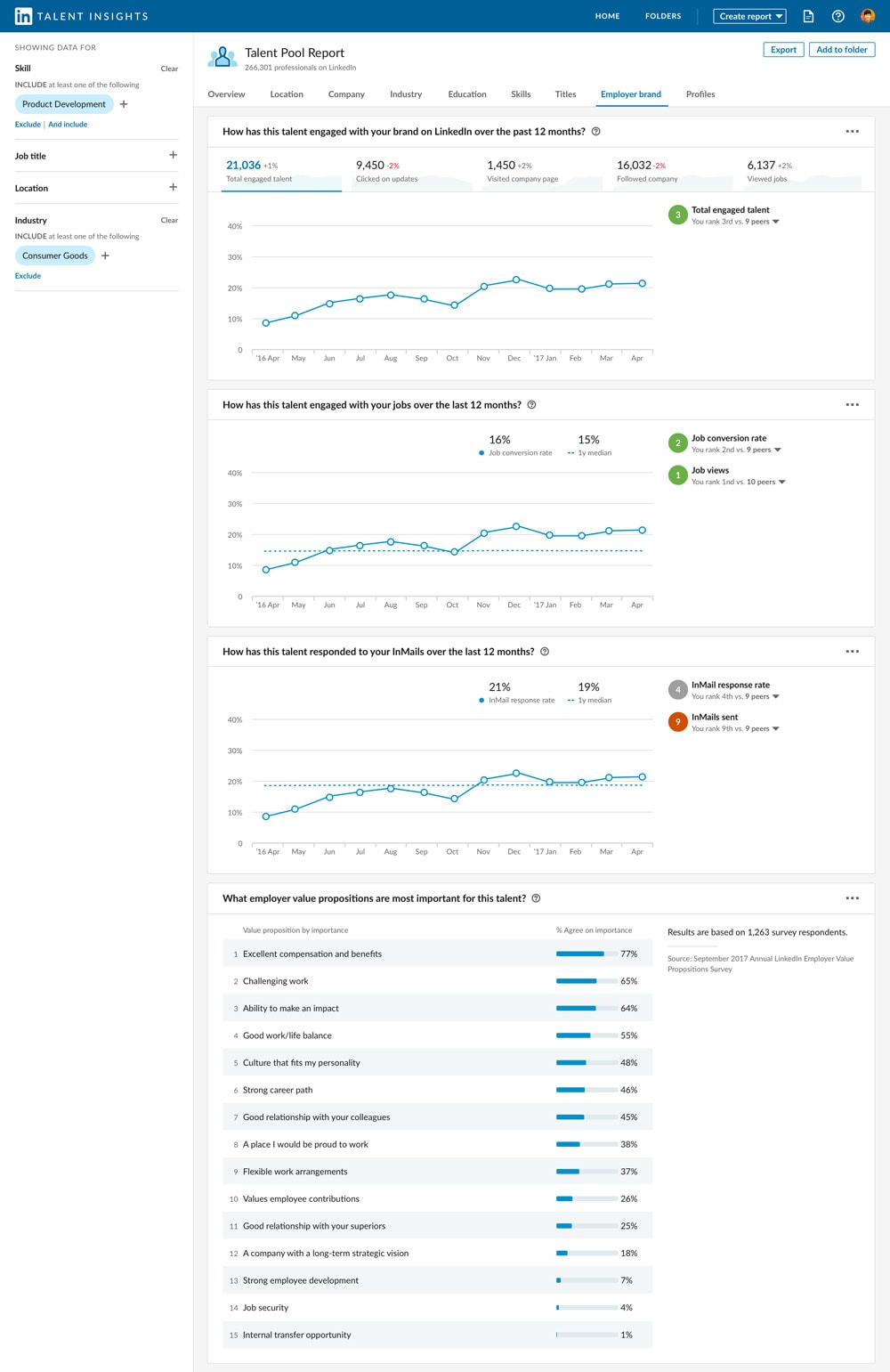The image size is (890, 1372).
Task: Expand the peers list under Total engaged talent rank
Action: click(x=775, y=221)
